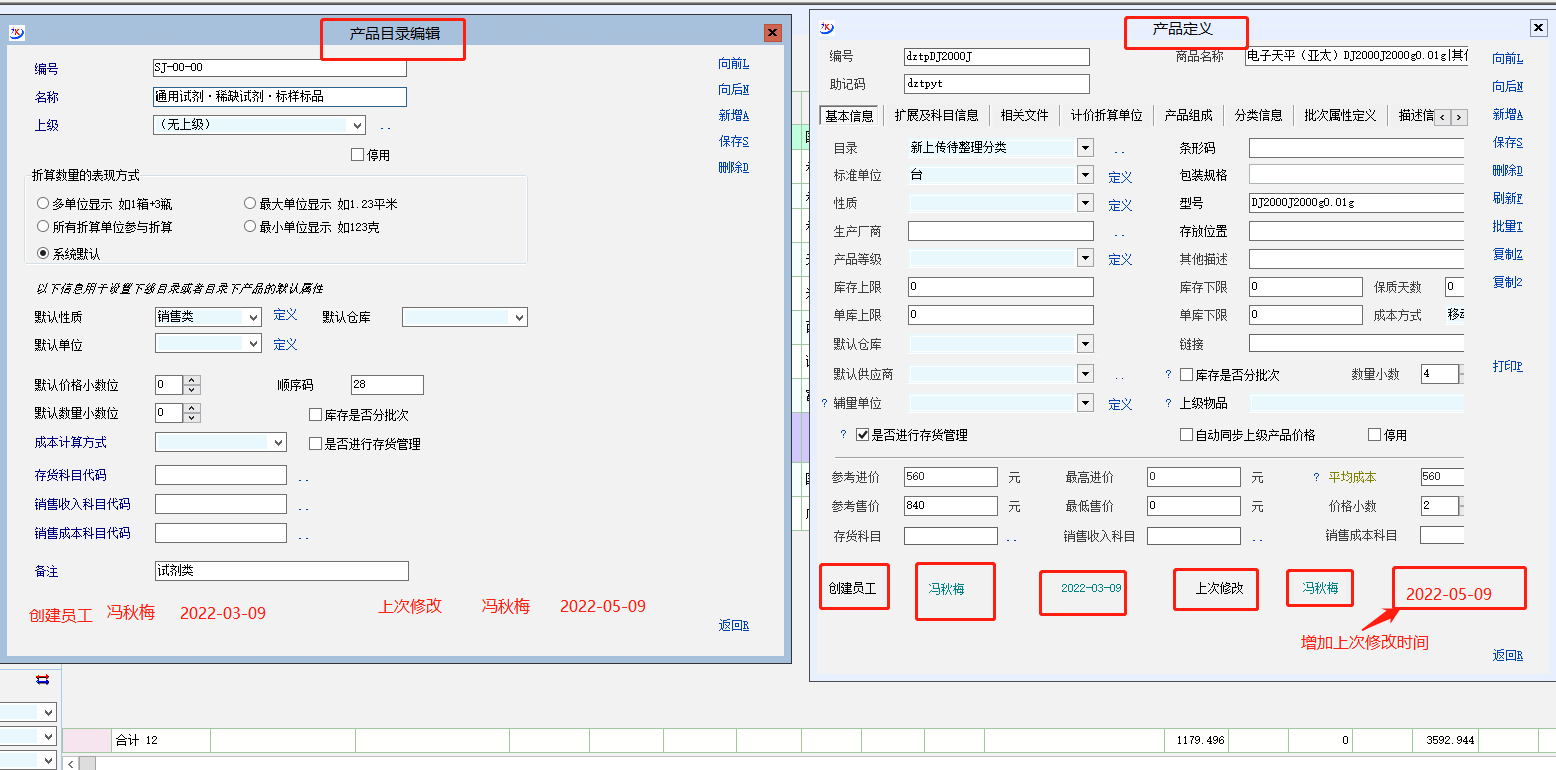Switch to the 扩展及科目信息 tab
The width and height of the screenshot is (1556, 770).
coord(936,115)
